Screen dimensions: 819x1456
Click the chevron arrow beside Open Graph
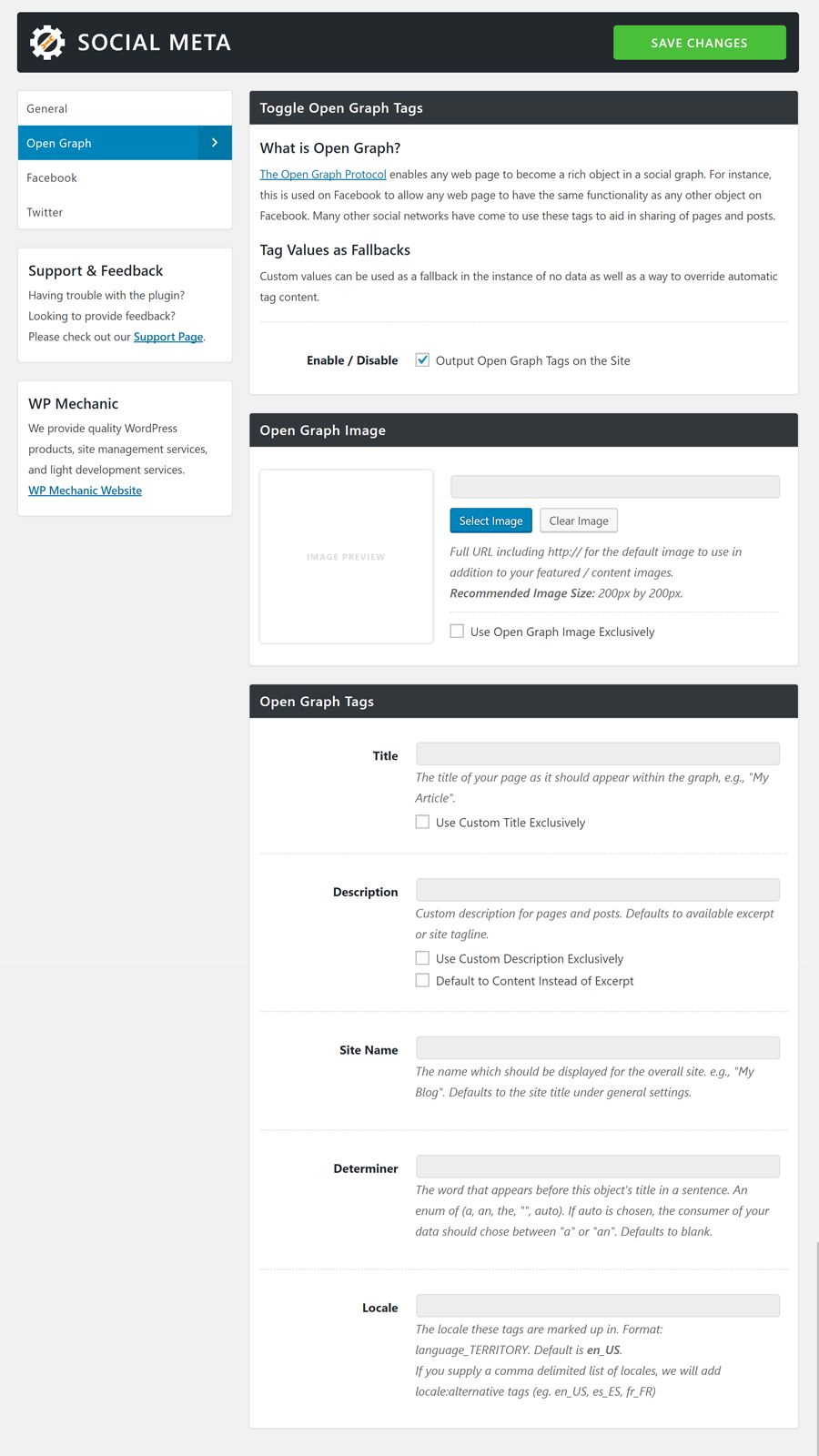click(x=215, y=143)
